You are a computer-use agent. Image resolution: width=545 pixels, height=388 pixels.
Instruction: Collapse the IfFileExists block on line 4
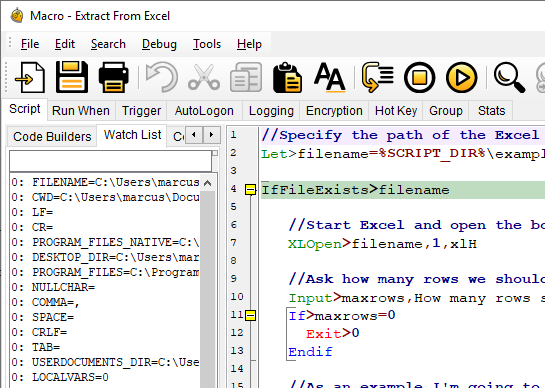pyautogui.click(x=250, y=189)
